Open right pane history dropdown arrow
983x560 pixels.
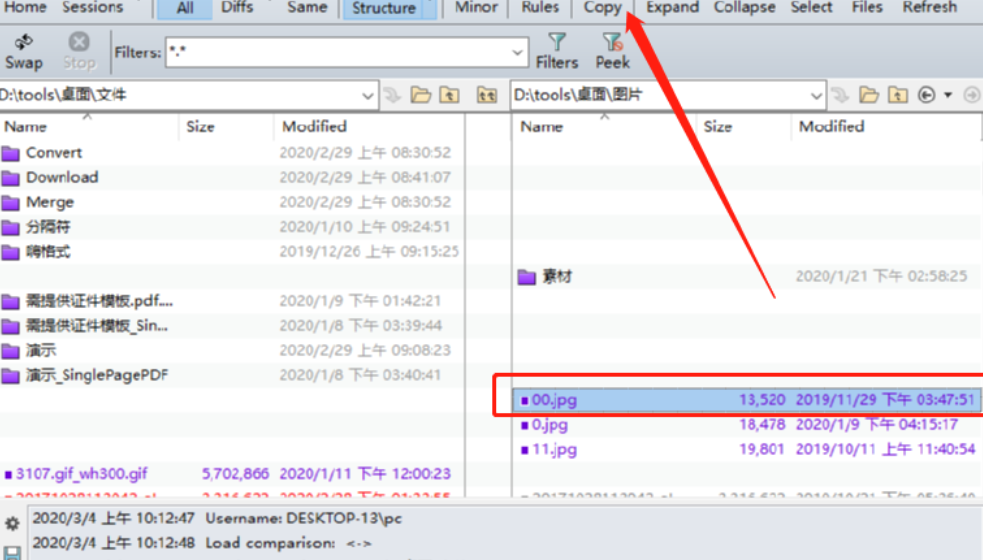click(x=948, y=95)
